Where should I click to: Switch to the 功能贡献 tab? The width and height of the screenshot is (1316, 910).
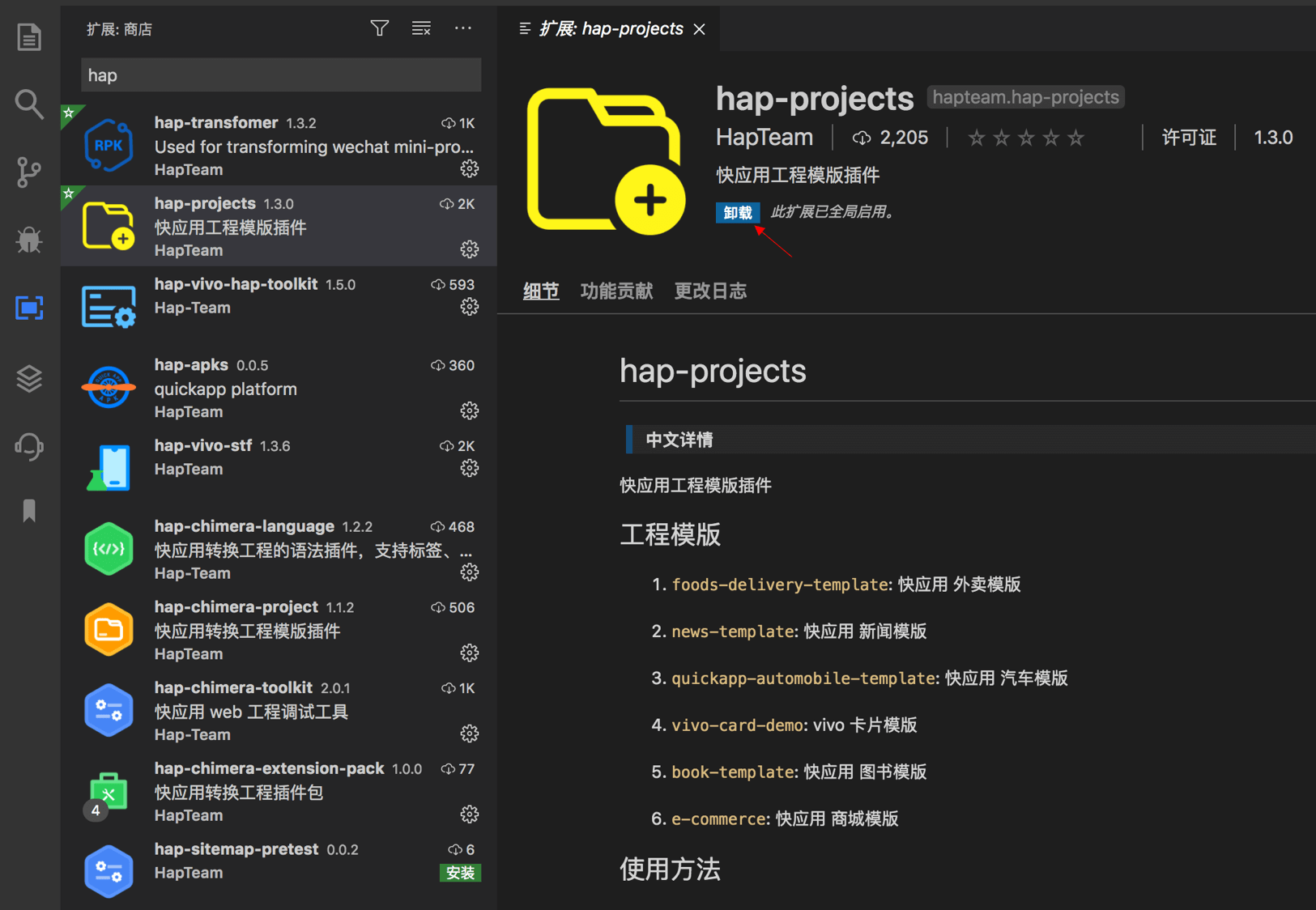click(616, 291)
